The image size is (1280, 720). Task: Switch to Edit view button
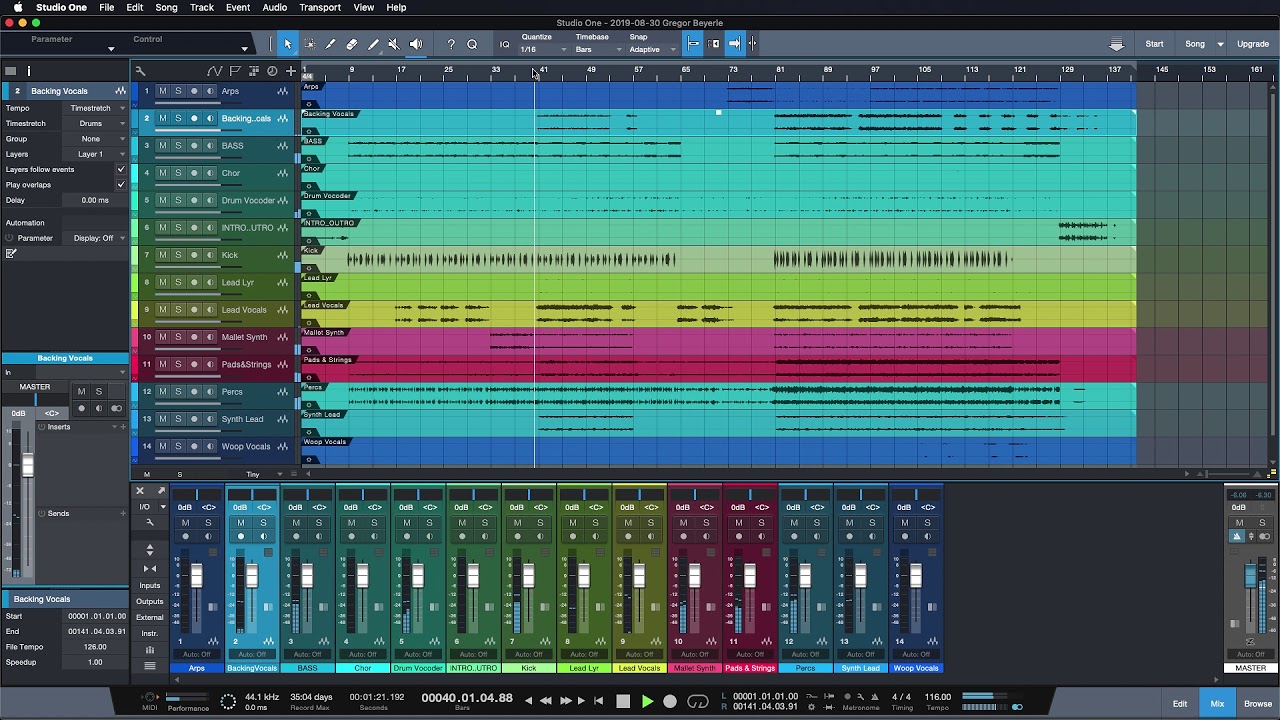click(x=1180, y=704)
